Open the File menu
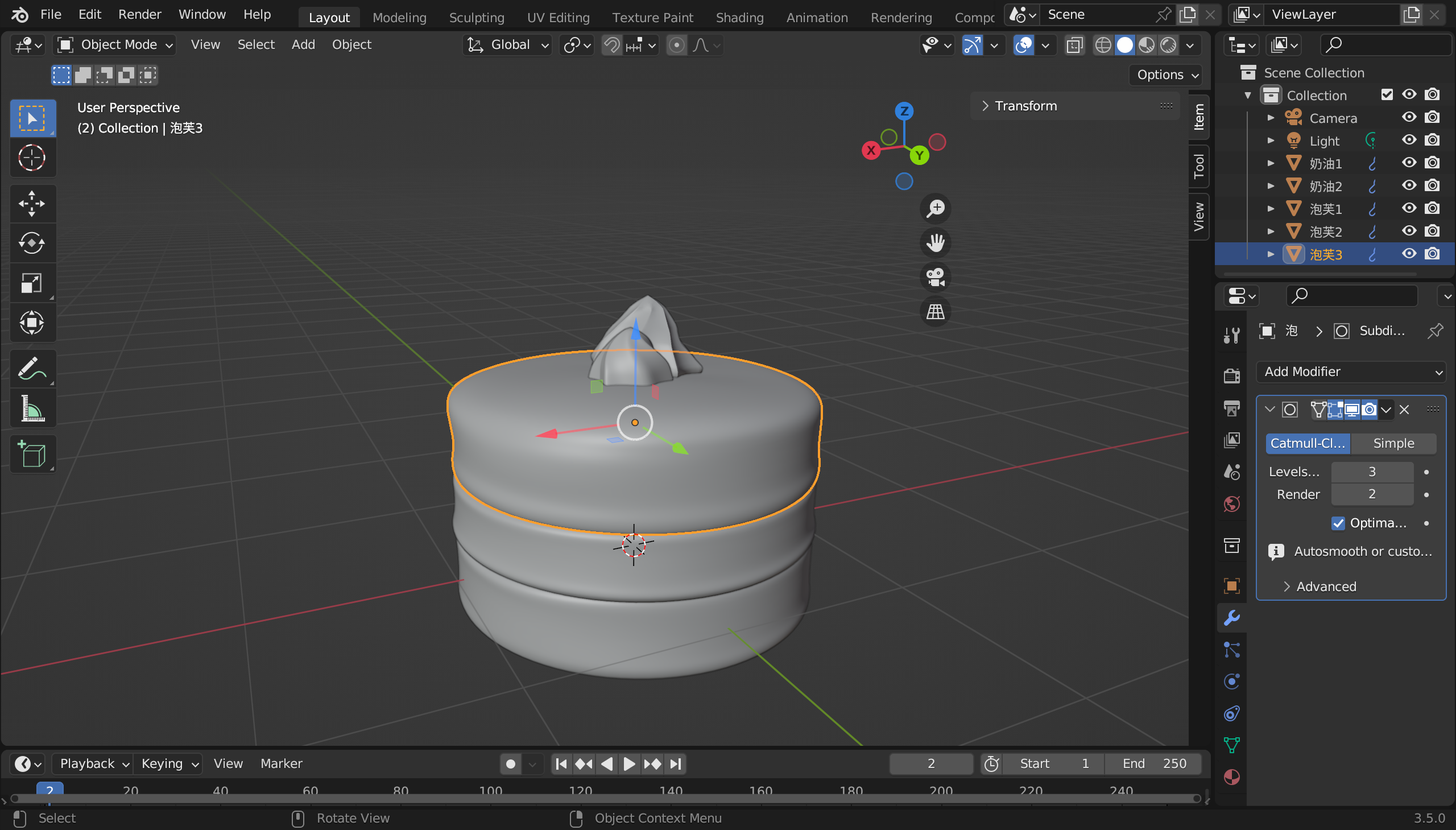This screenshot has width=1456, height=830. (x=51, y=14)
